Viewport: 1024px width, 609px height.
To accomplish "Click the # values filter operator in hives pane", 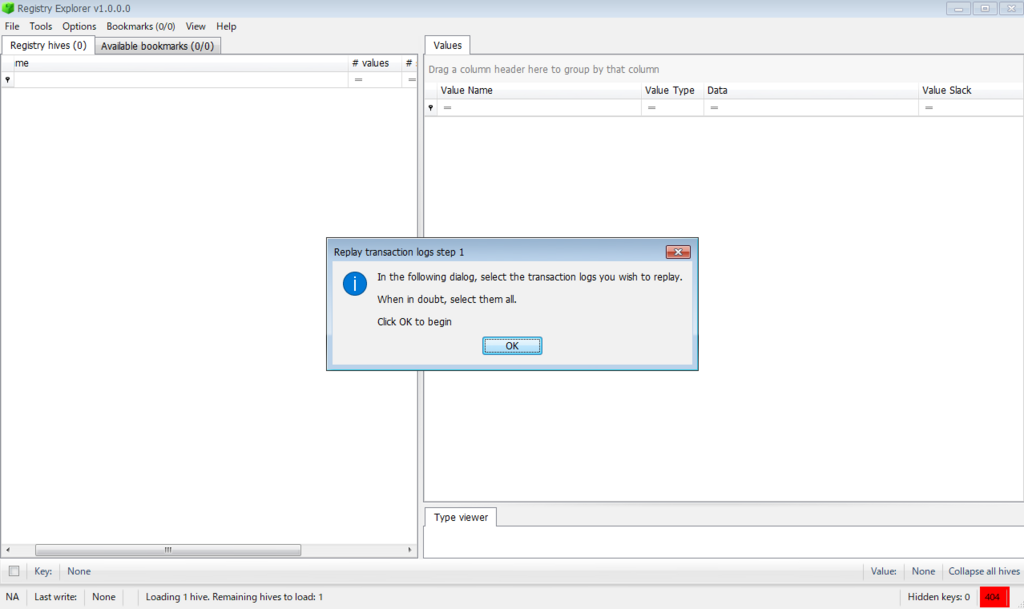I will [x=359, y=80].
